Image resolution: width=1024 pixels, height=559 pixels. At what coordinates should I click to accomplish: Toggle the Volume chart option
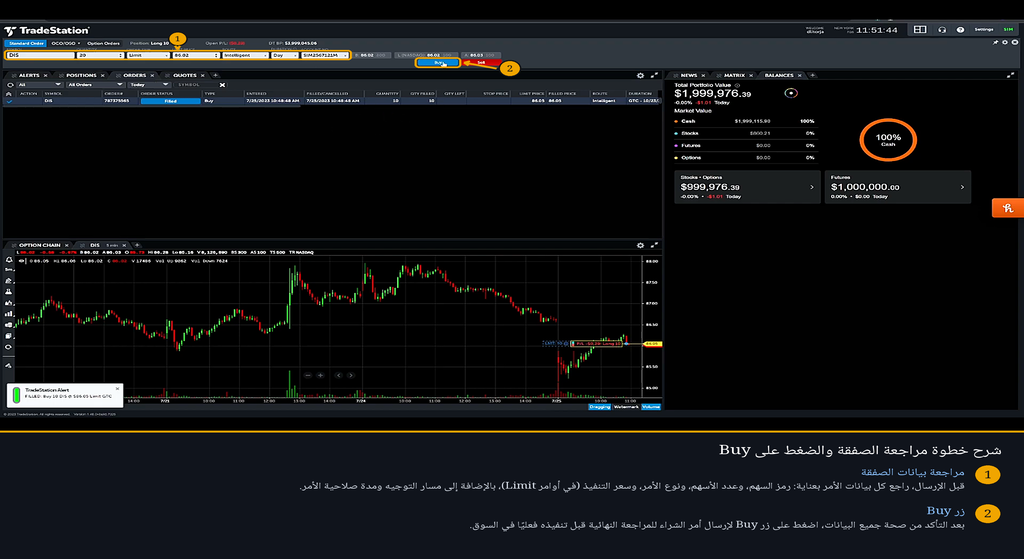(650, 407)
